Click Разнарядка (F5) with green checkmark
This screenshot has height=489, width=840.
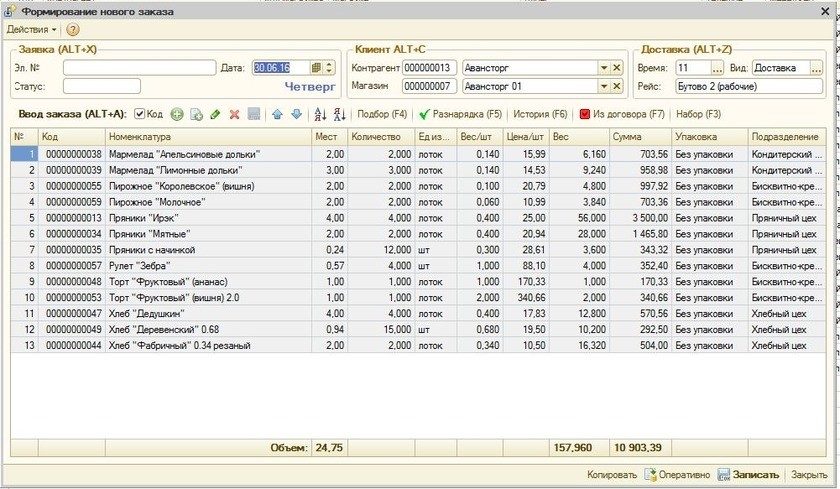460,114
